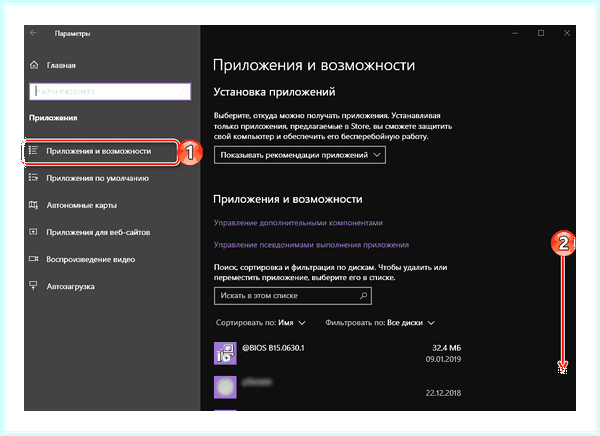600x436 pixels.
Task: Click the icon beside Приложения и возможности in sidebar
Action: [x=34, y=151]
